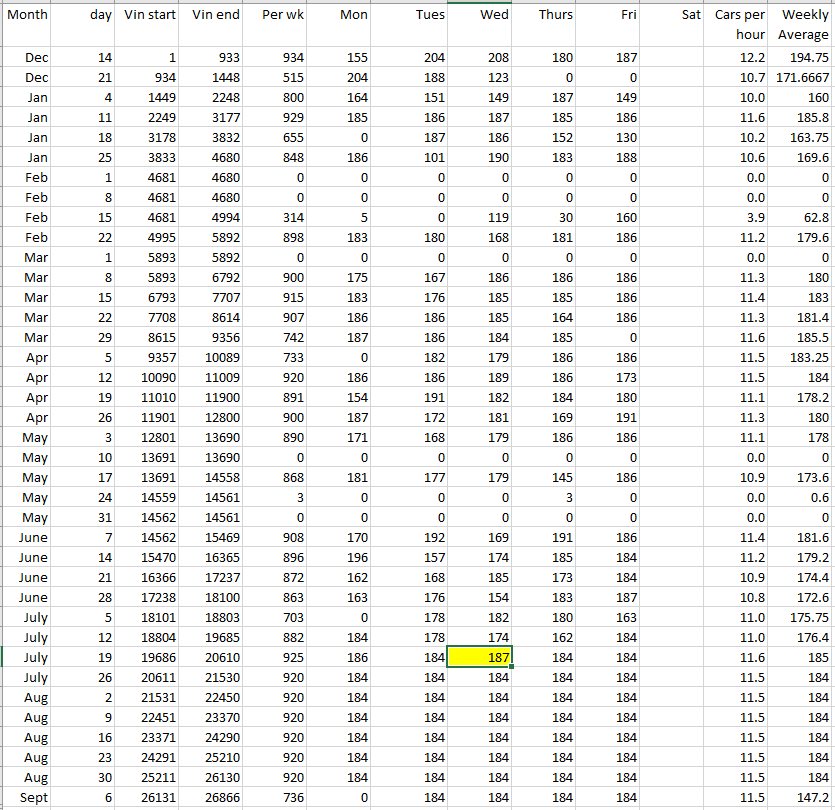The image size is (835, 810).
Task: Click the Fri cell showing 130
Action: tap(610, 138)
